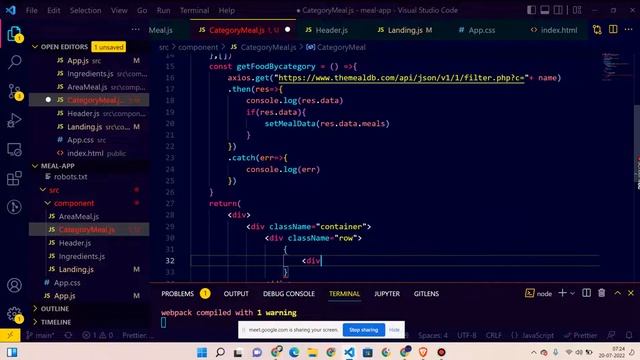Open File Explorer from the taskbar

click(x=312, y=352)
